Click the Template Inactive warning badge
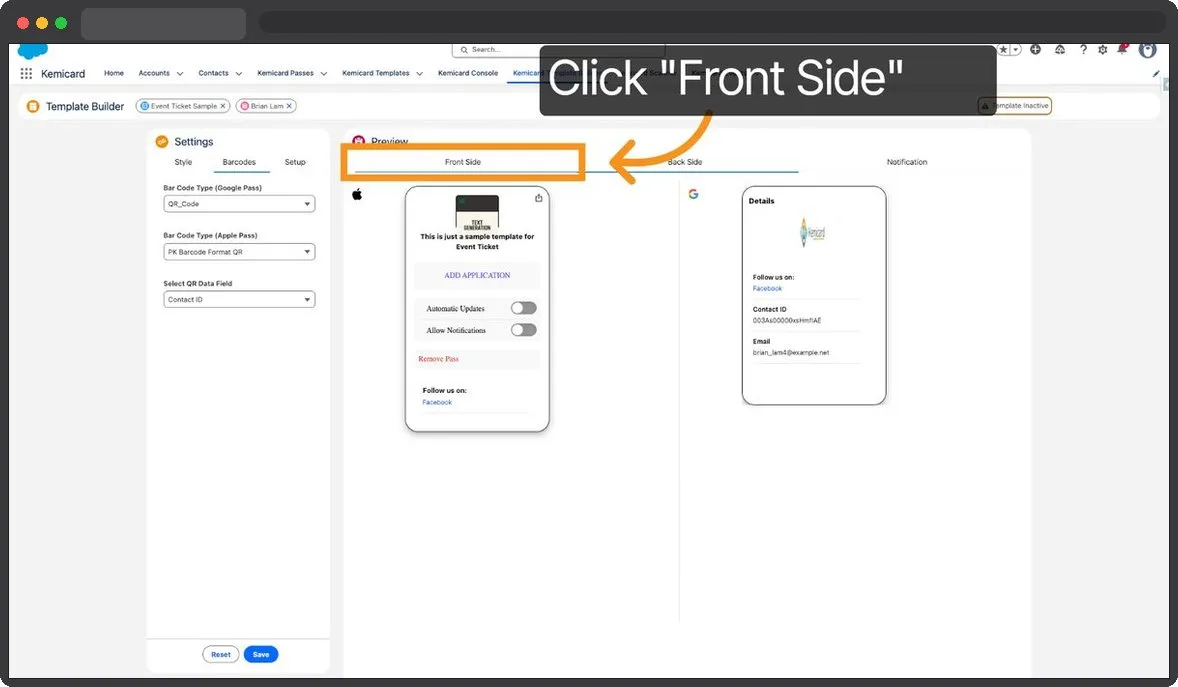Image resolution: width=1178 pixels, height=687 pixels. click(x=1014, y=106)
